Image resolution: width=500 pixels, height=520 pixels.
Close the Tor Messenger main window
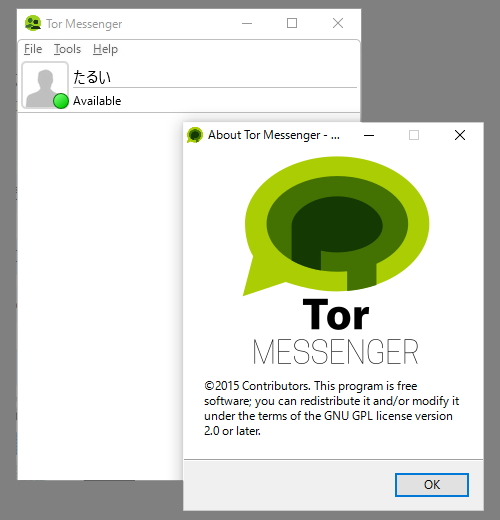(x=338, y=23)
